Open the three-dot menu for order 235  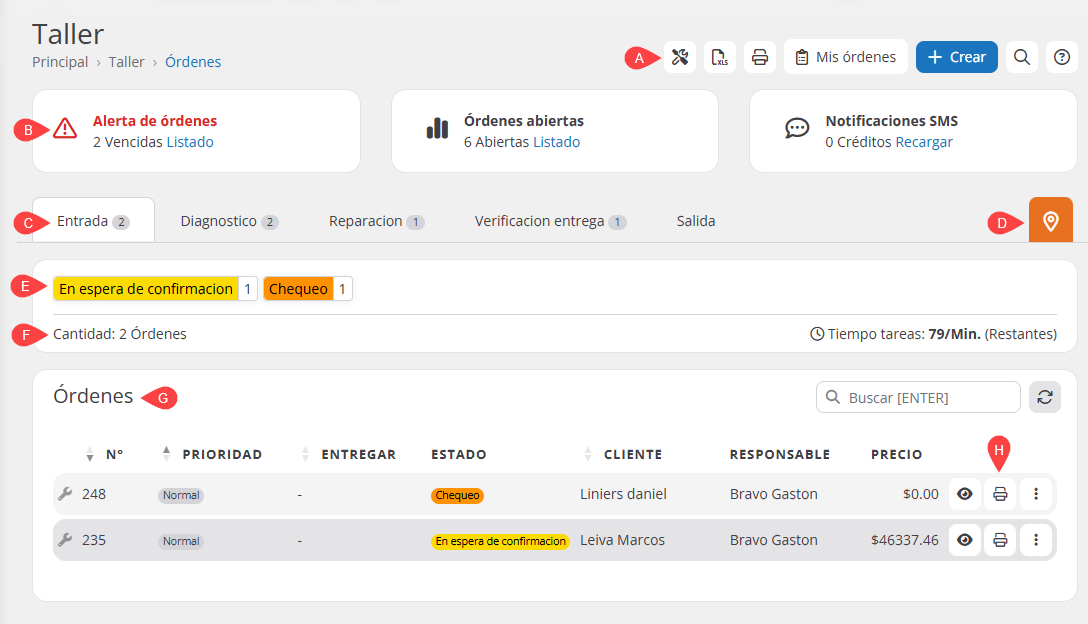1036,540
